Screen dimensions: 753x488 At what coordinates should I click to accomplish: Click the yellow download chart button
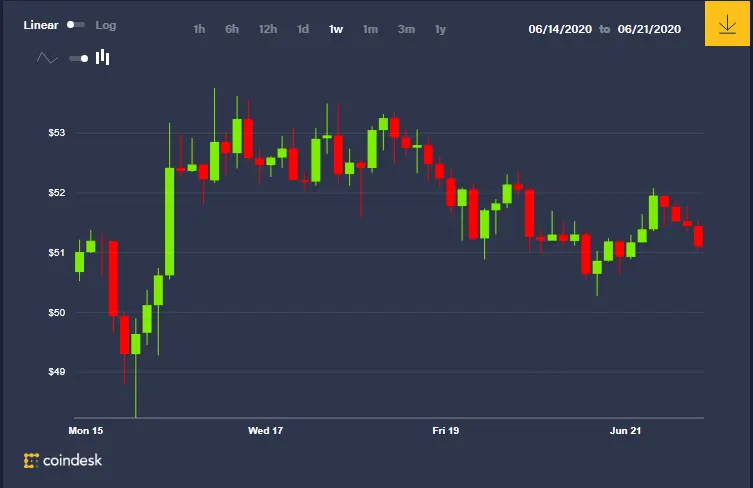727,24
